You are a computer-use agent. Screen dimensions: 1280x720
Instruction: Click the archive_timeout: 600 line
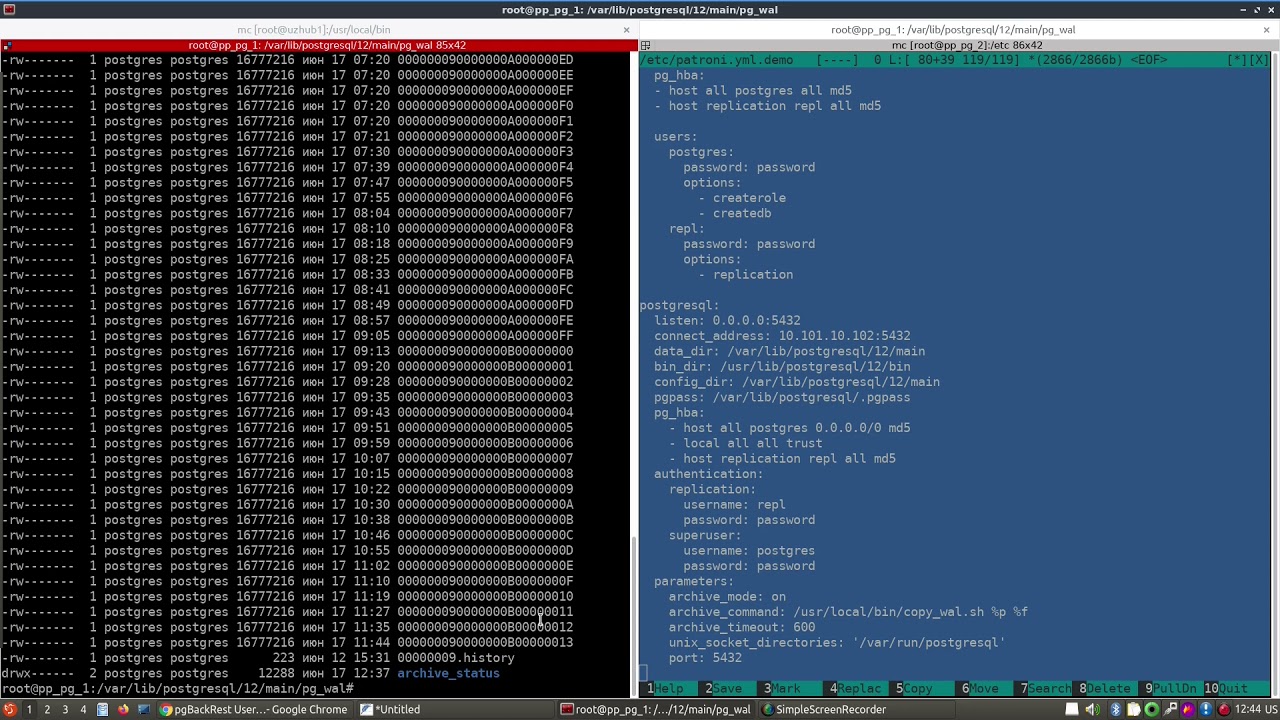tap(742, 627)
